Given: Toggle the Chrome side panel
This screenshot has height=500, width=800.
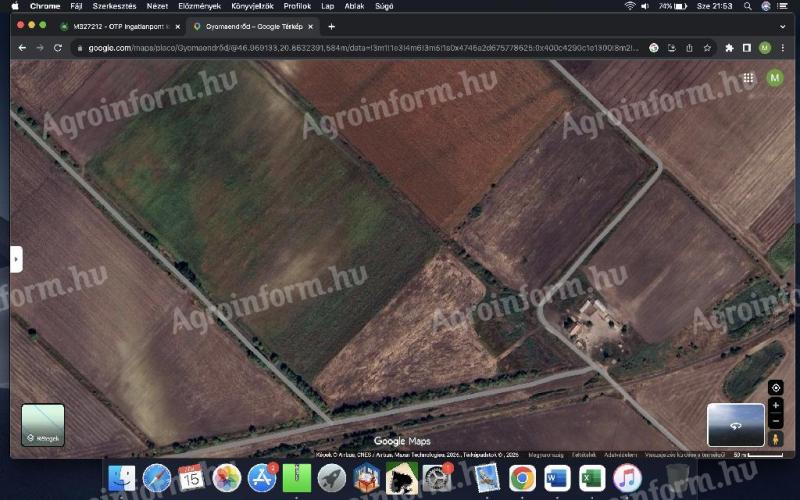Looking at the screenshot, I should (x=747, y=47).
